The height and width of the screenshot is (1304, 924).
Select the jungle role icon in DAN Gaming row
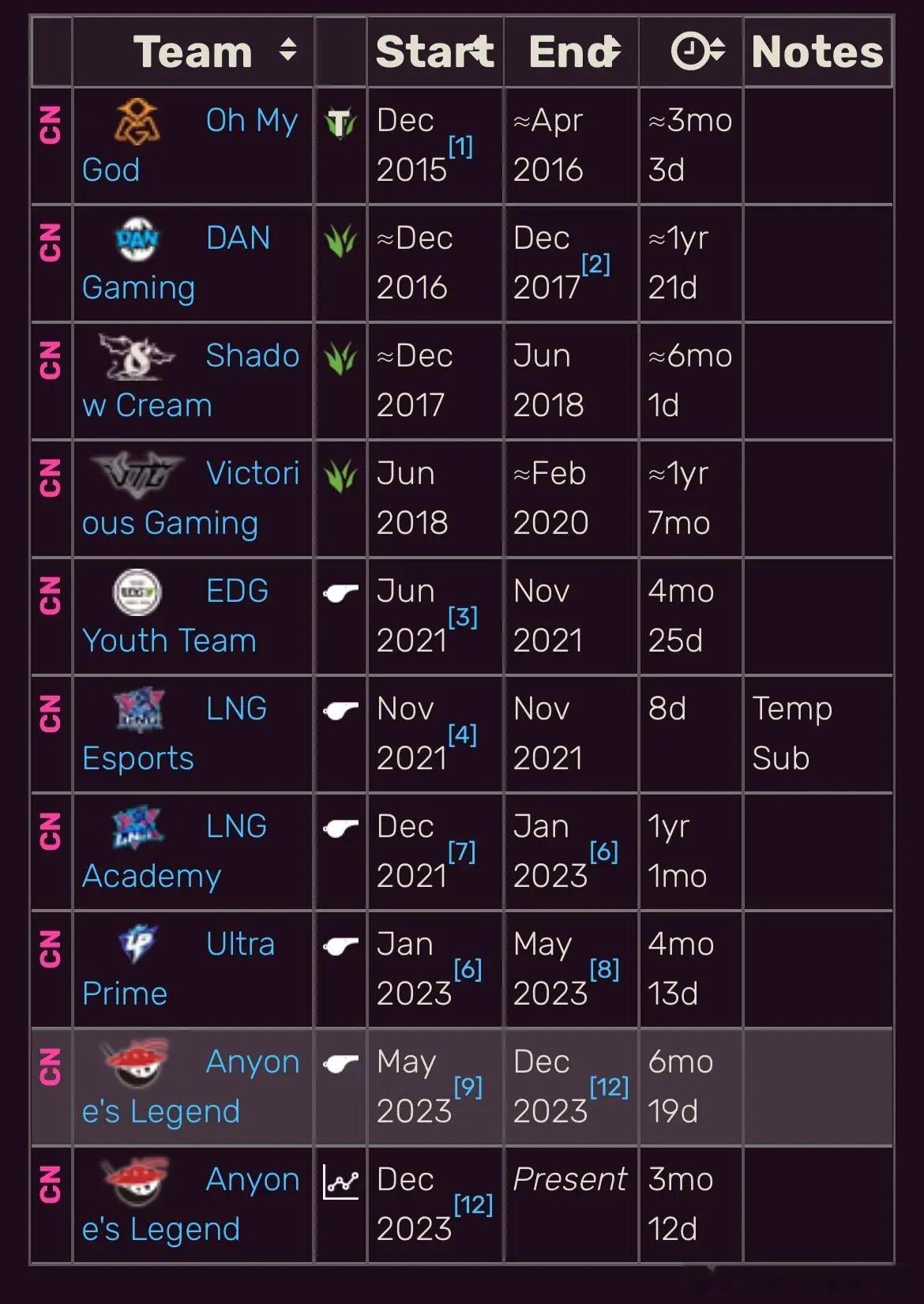341,241
